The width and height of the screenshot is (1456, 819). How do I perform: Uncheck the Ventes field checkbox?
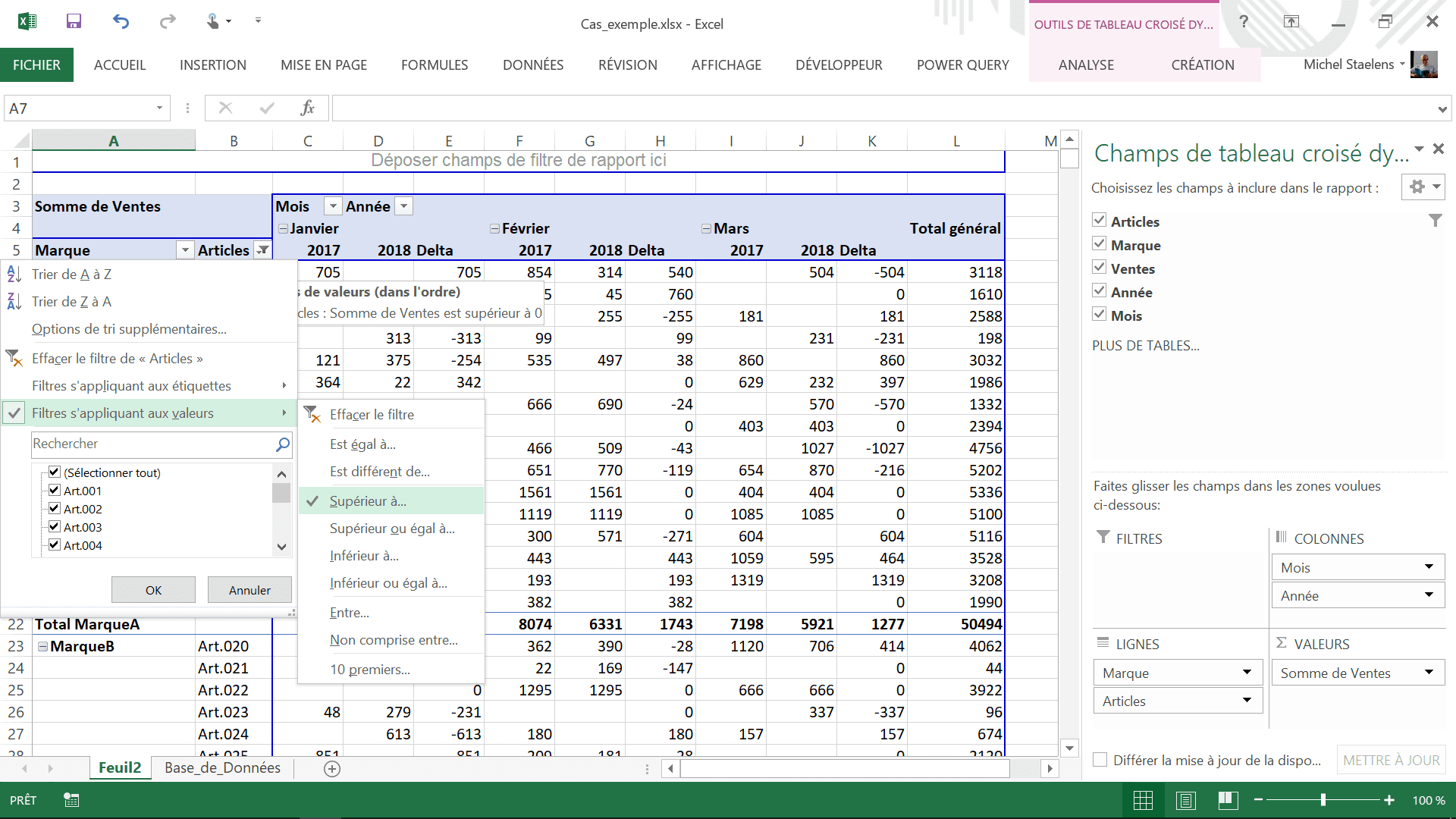pyautogui.click(x=1100, y=268)
